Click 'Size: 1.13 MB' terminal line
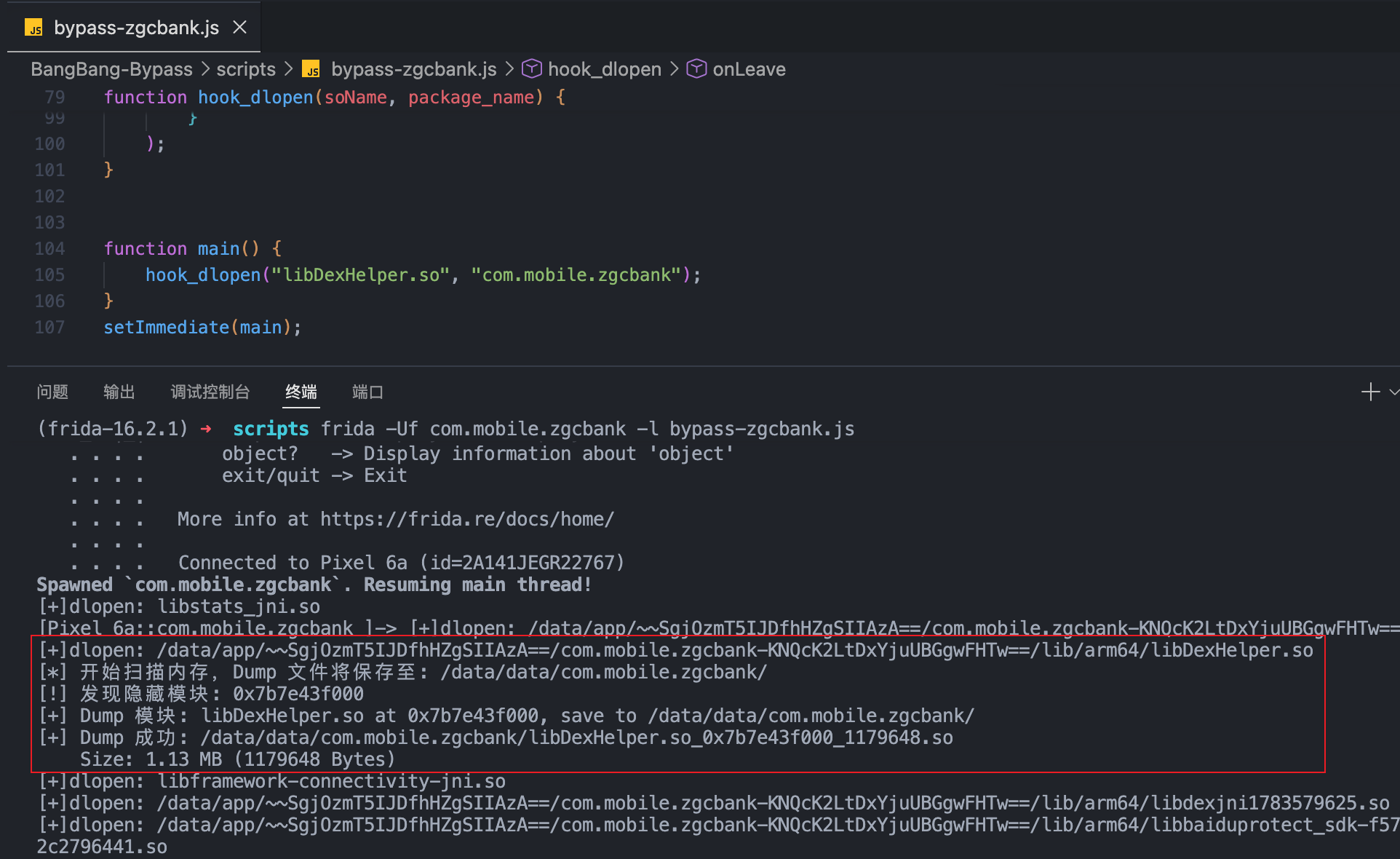 (x=238, y=759)
